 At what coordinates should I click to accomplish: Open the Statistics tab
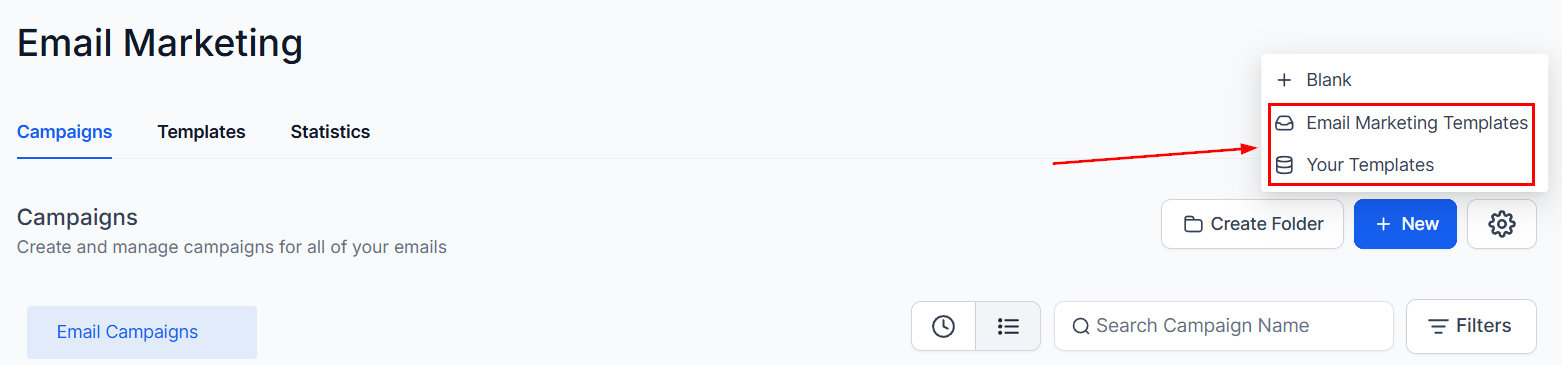pyautogui.click(x=330, y=132)
